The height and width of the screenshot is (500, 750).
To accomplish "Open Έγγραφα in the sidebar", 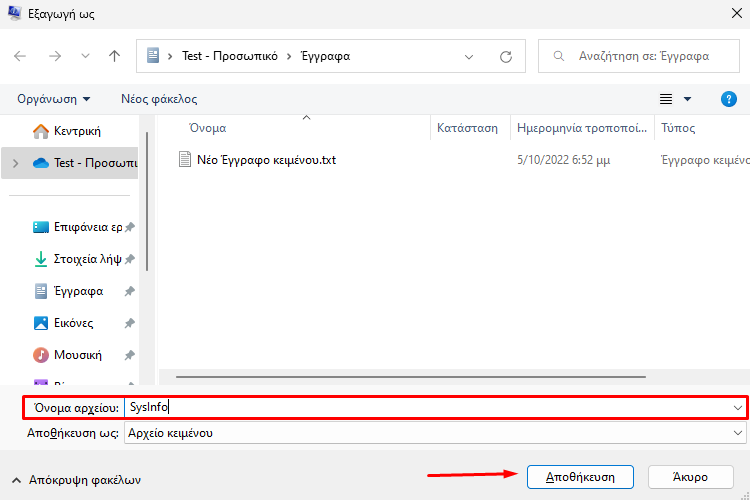I will [68, 291].
